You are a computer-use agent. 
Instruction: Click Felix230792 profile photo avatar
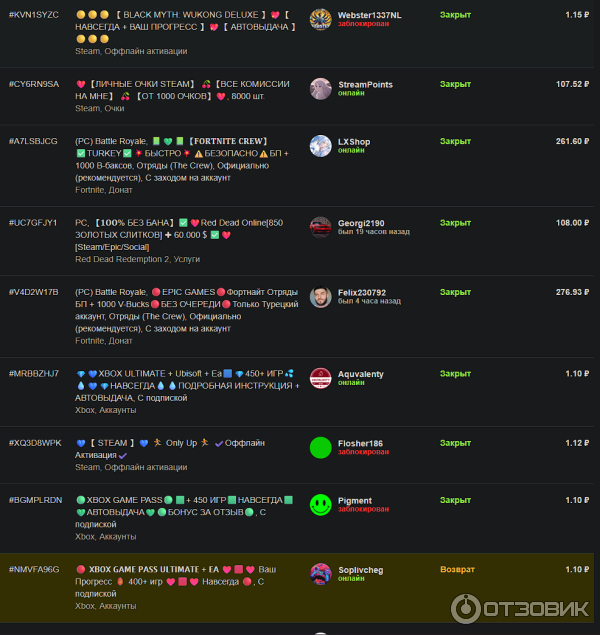tap(320, 297)
